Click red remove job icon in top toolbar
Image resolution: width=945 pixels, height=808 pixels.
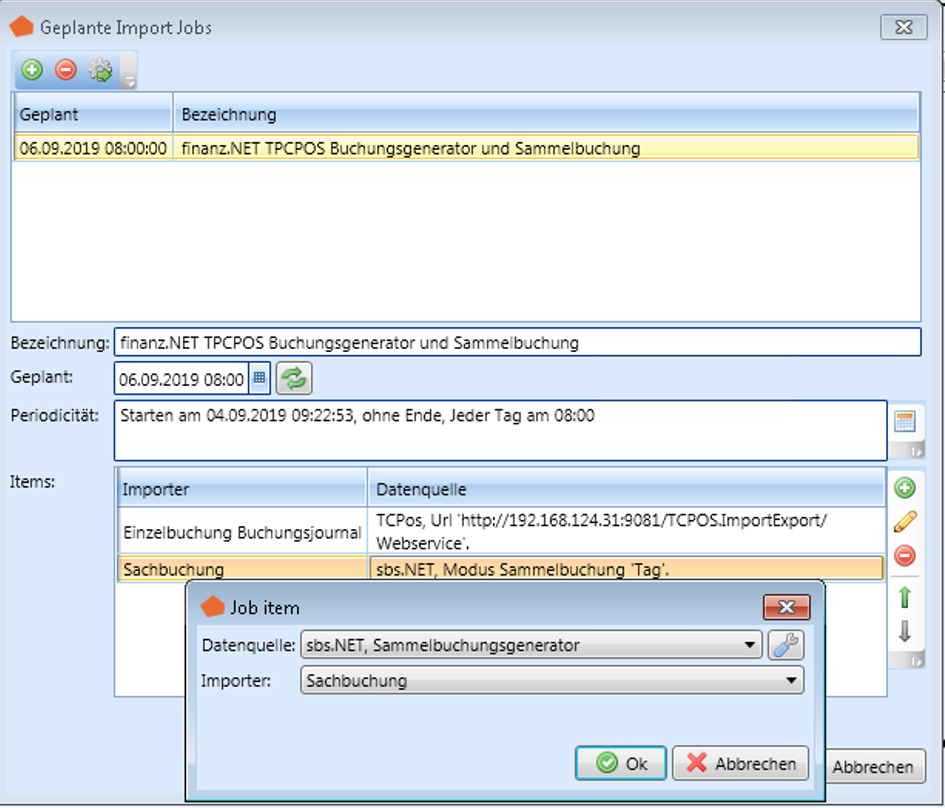click(66, 70)
